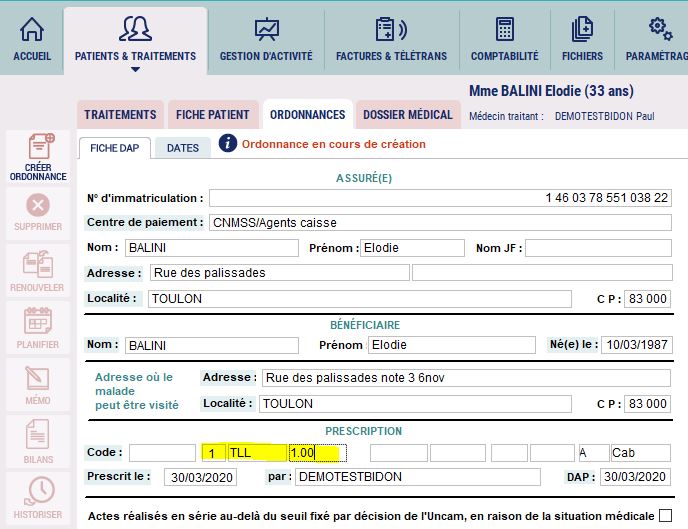Screen dimensions: 688x529
Task: Click the blue information icon
Action: click(228, 143)
